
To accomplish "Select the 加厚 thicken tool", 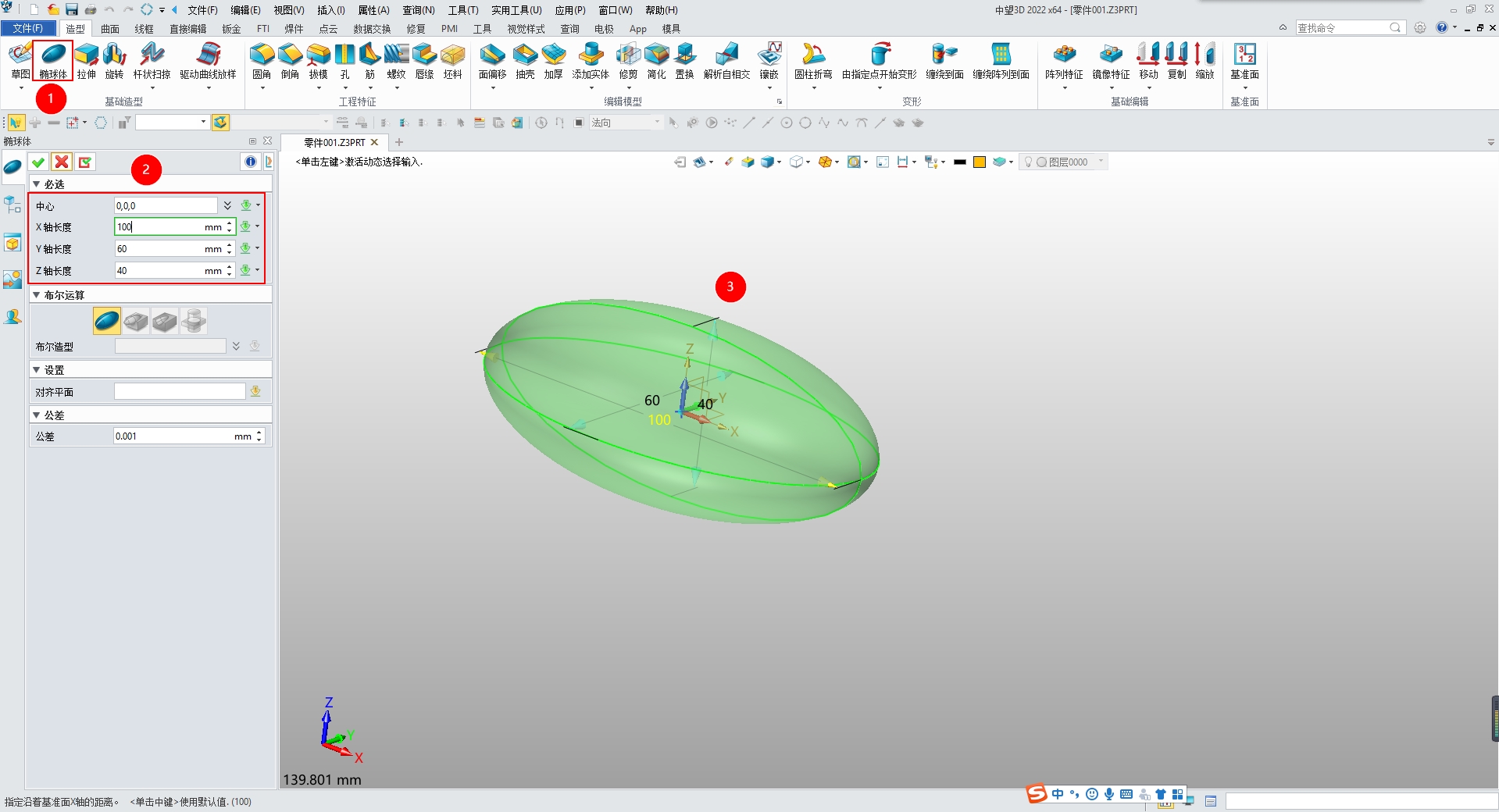I will pos(553,61).
